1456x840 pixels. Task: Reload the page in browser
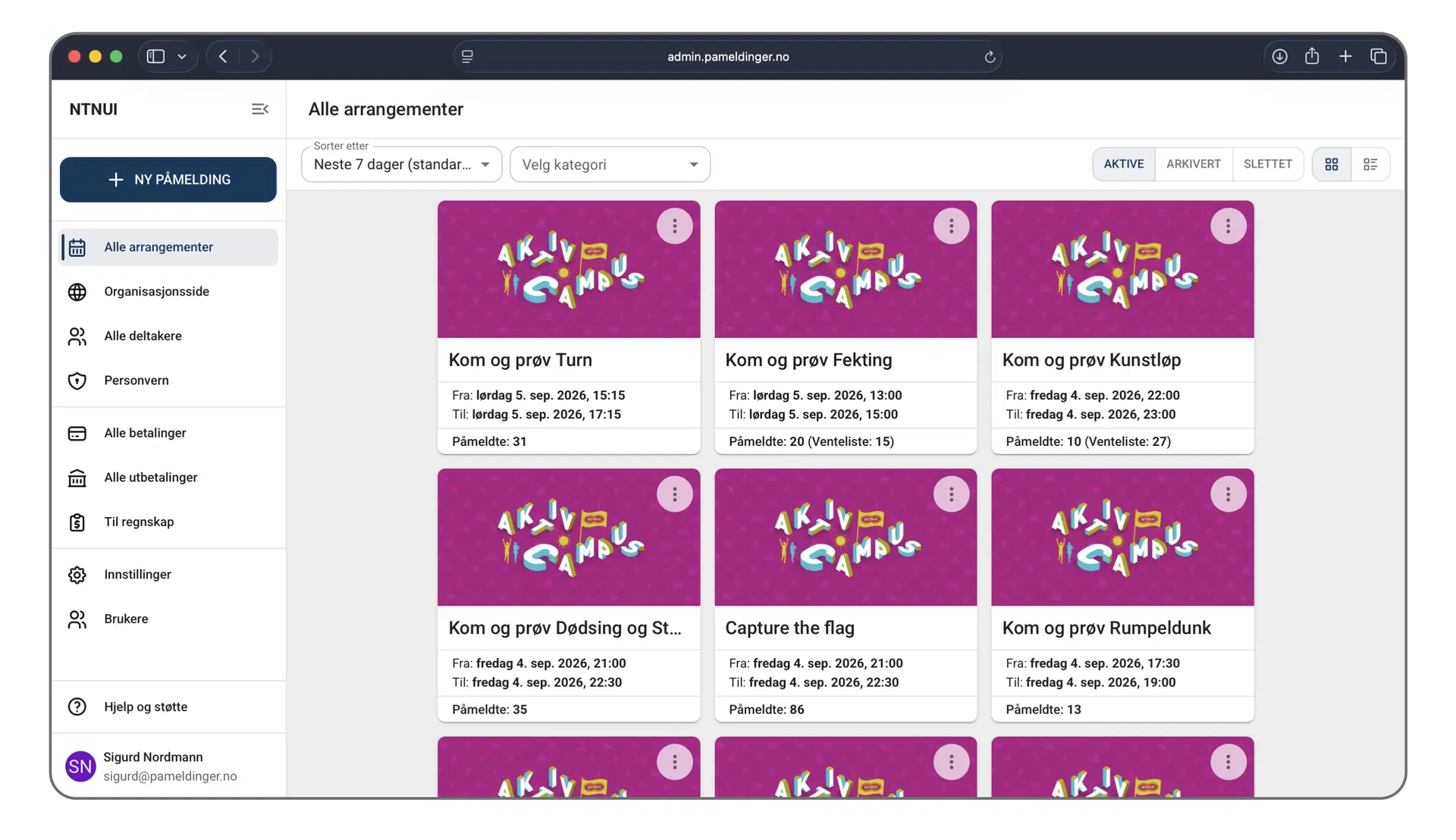tap(990, 57)
